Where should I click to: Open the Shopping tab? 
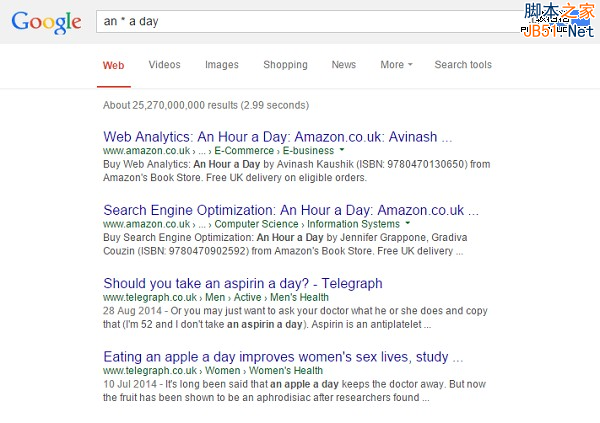[285, 65]
